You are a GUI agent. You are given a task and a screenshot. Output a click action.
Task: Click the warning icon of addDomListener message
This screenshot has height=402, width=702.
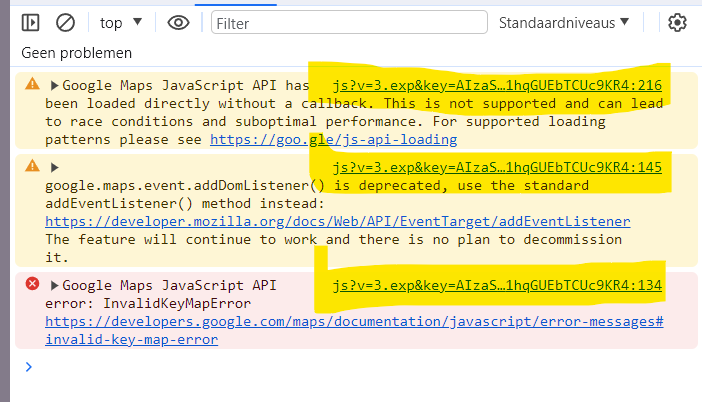(x=32, y=166)
